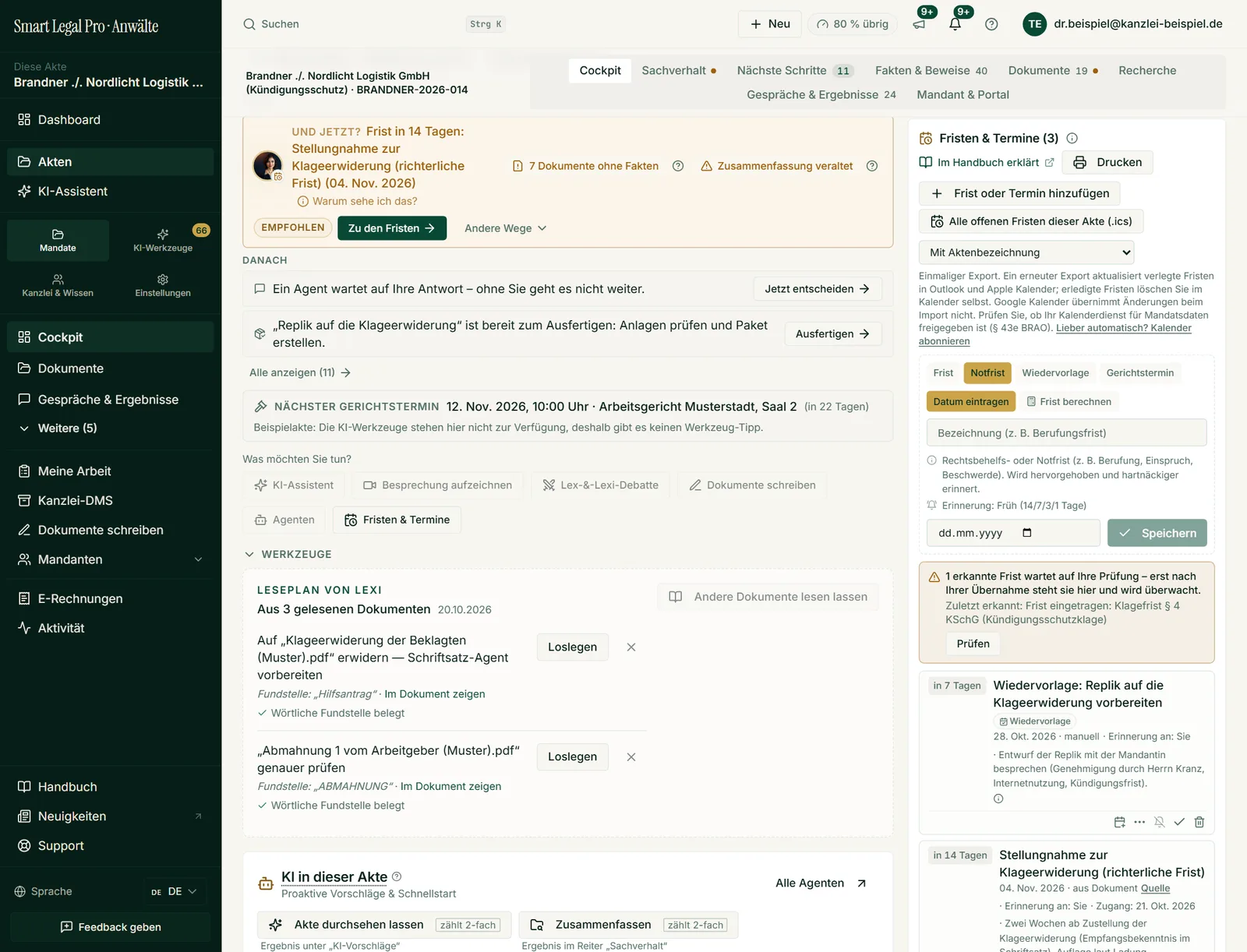This screenshot has width=1247, height=952.
Task: Switch to Frist berechnen mode
Action: coord(1069,401)
